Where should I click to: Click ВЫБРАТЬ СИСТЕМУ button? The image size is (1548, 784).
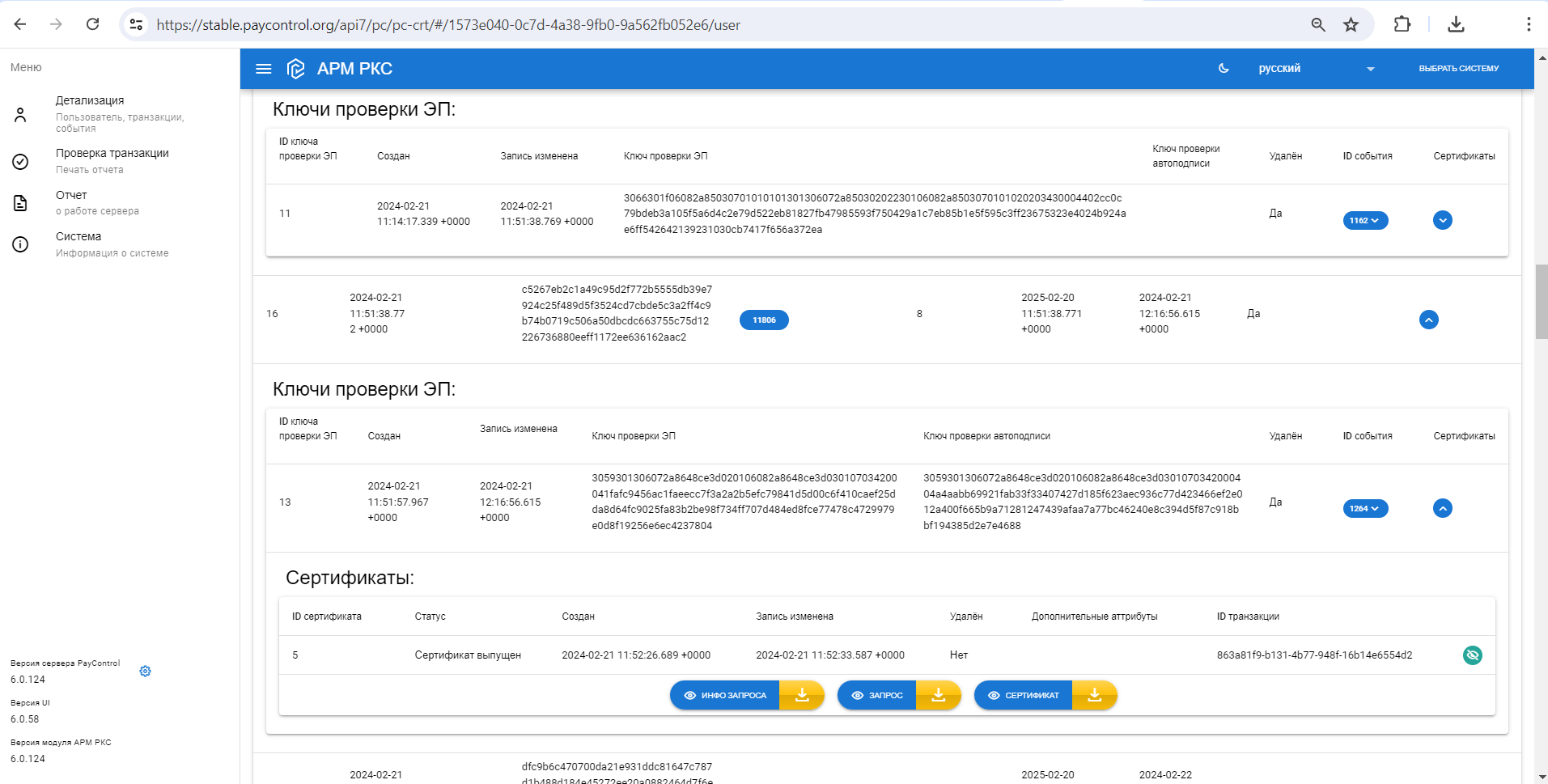(x=1459, y=69)
